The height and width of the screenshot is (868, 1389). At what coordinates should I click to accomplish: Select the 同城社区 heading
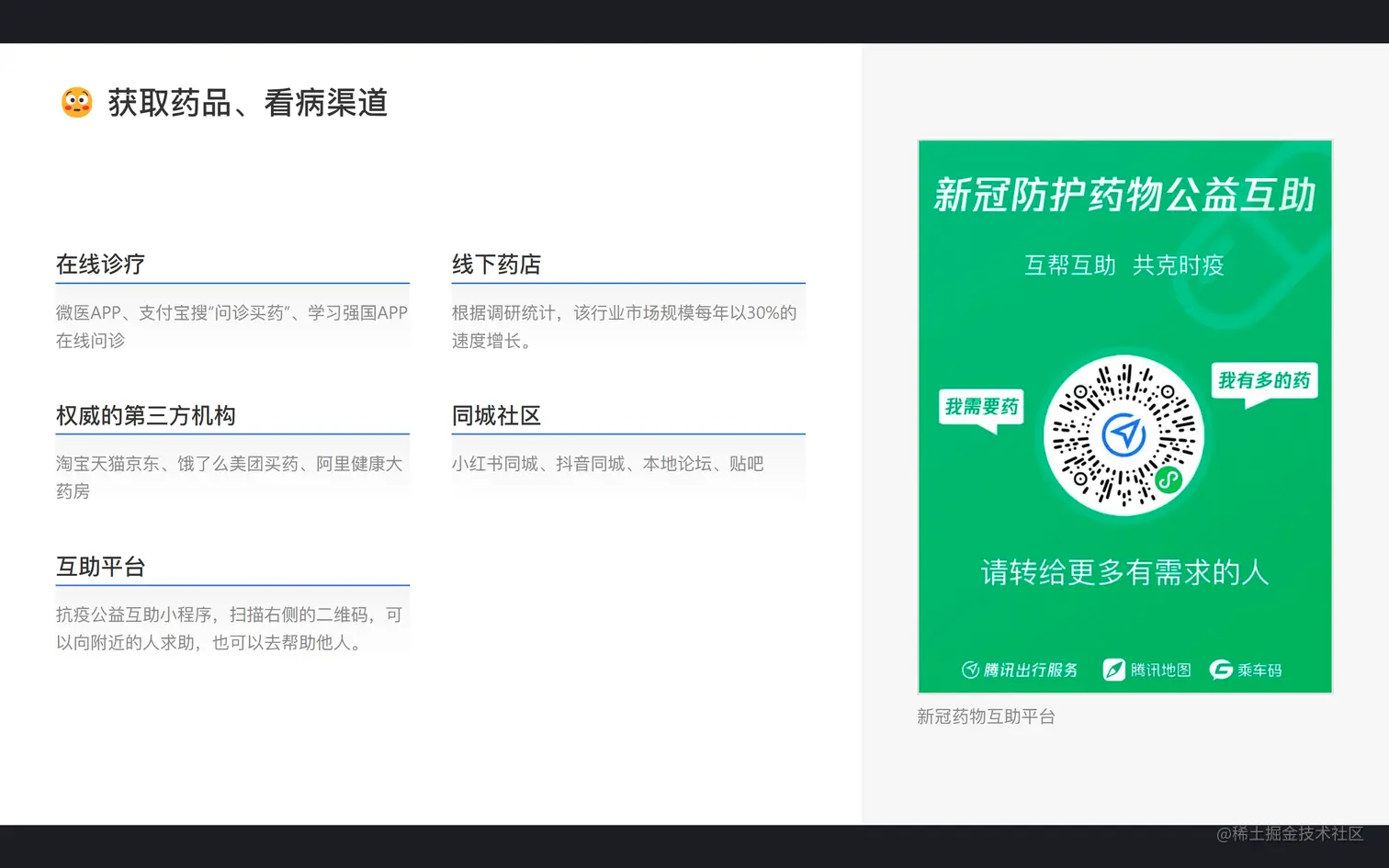(x=496, y=415)
